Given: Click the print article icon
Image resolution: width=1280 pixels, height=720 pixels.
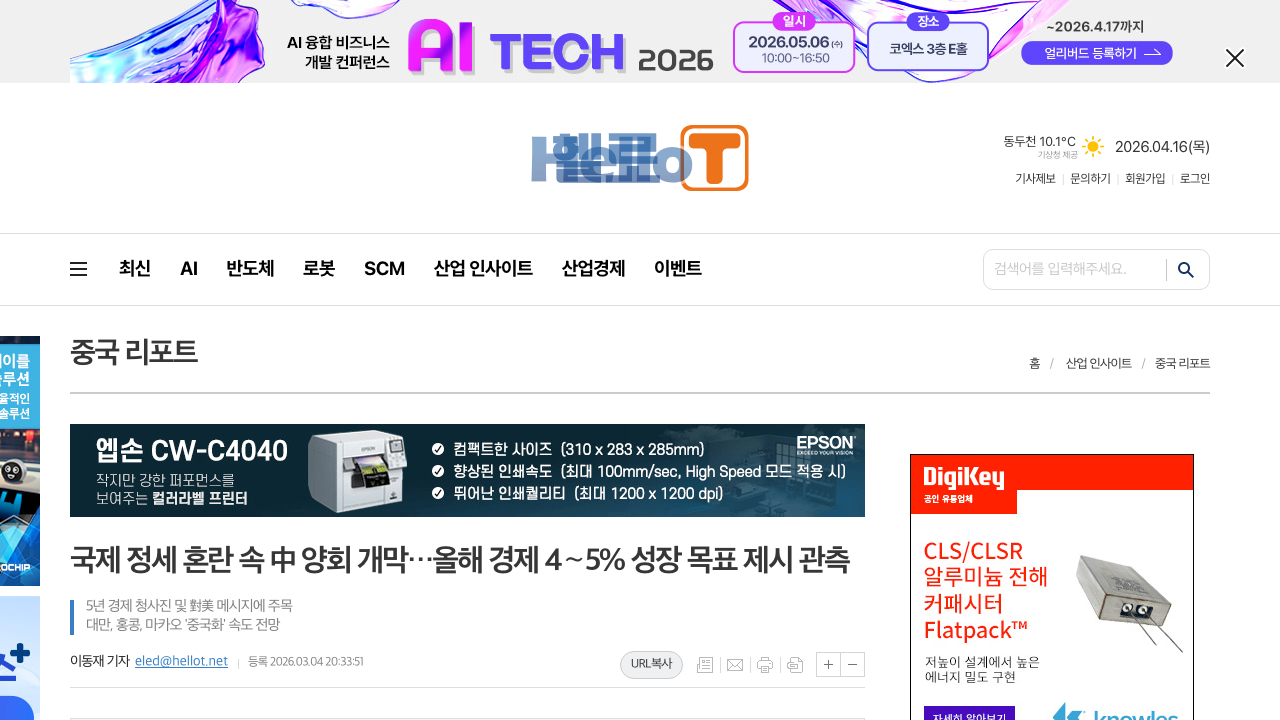Looking at the screenshot, I should [765, 665].
